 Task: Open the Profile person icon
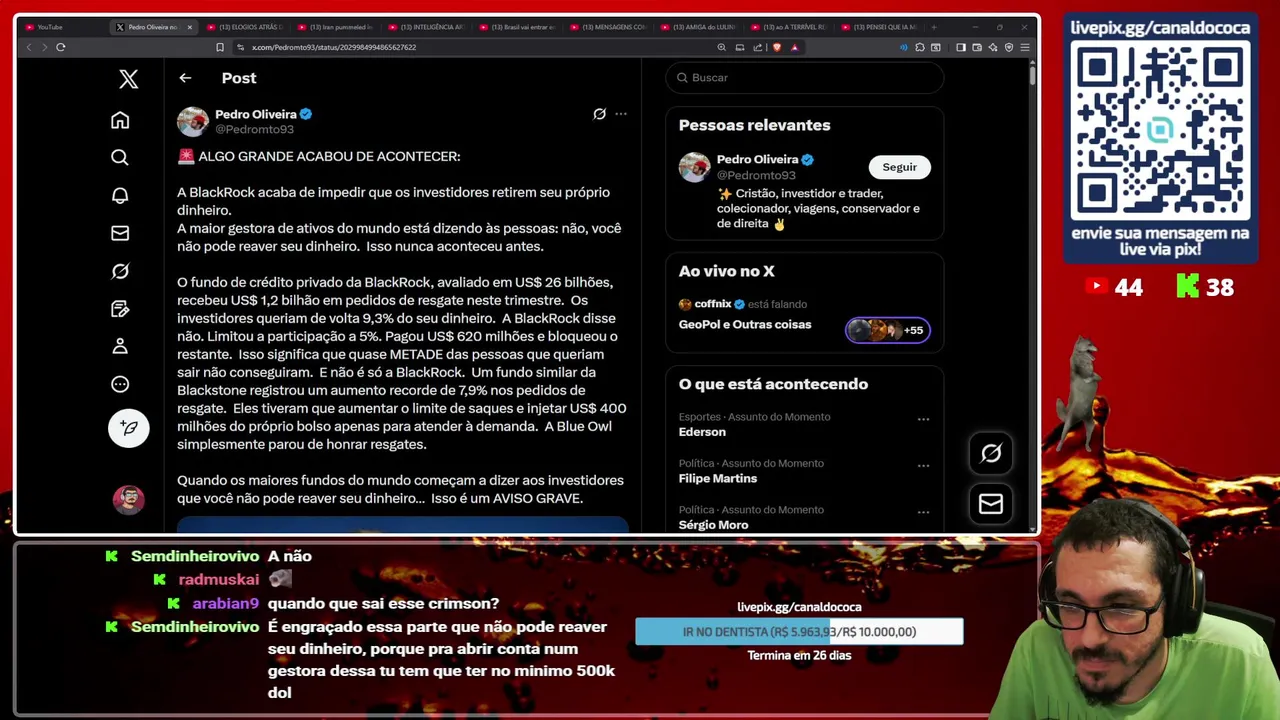click(x=120, y=346)
